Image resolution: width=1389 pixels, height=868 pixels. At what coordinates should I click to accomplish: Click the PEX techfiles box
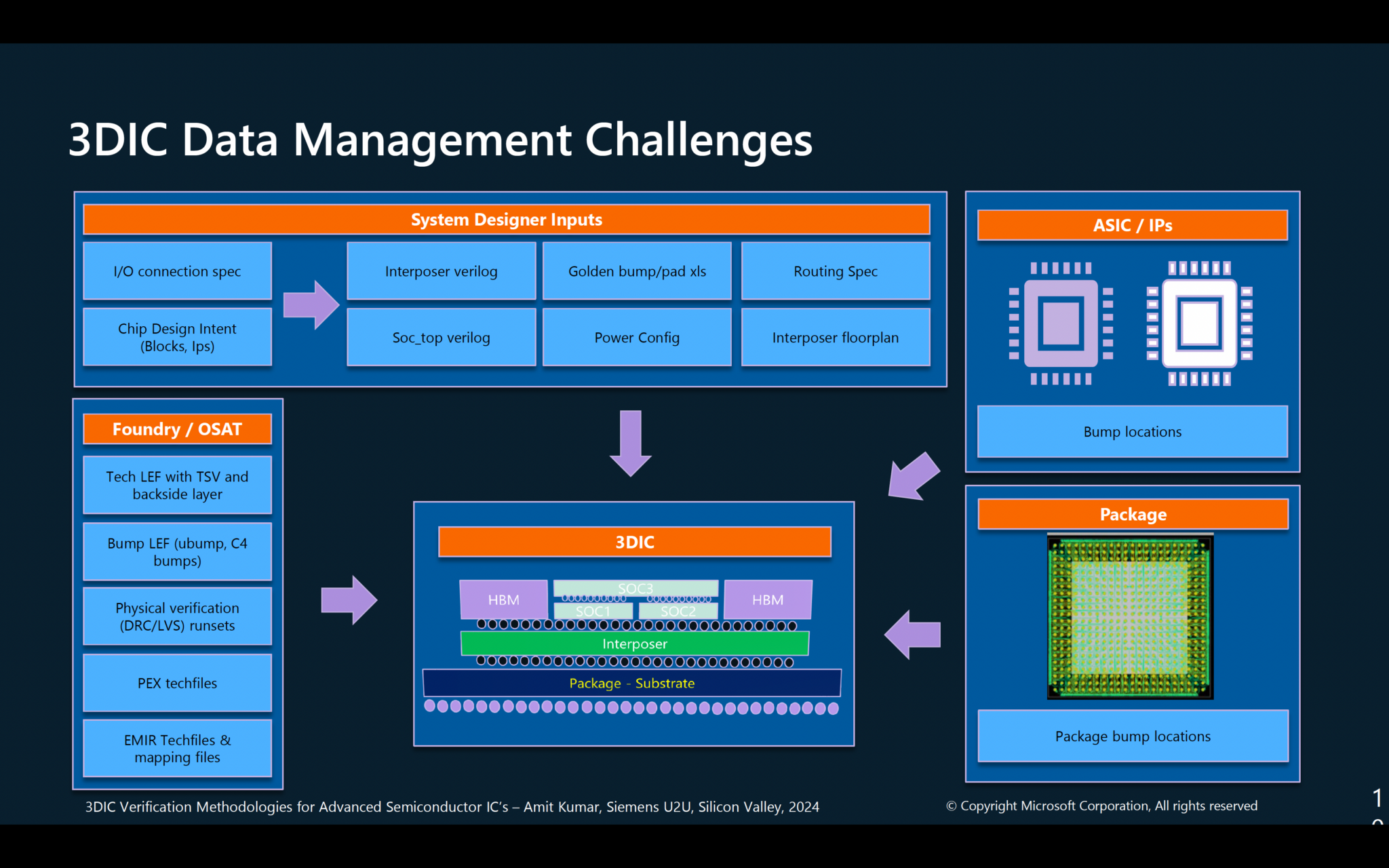177,683
